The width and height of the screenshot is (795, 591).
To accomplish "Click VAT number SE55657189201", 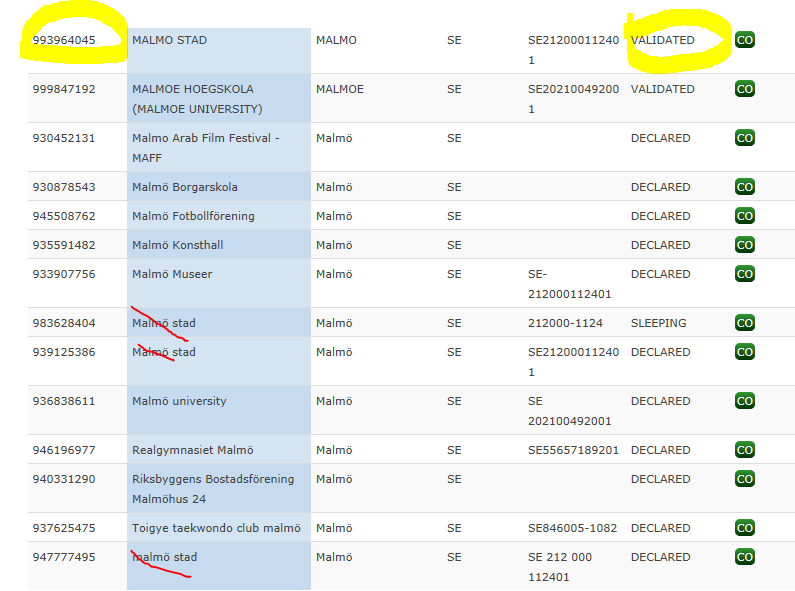I will point(573,450).
